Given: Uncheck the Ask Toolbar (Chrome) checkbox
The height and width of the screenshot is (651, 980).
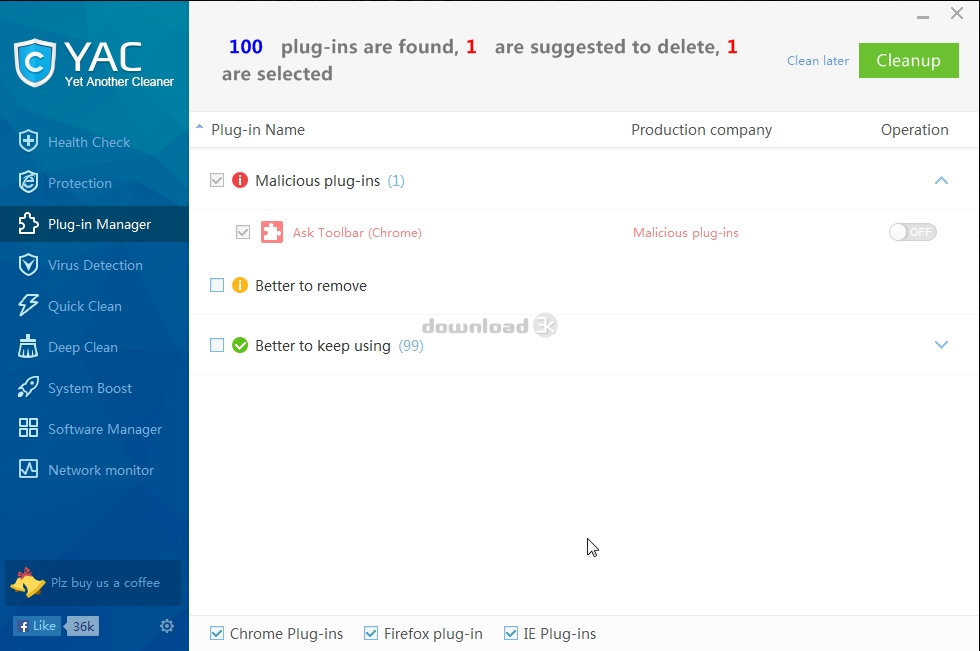Looking at the screenshot, I should tap(243, 232).
